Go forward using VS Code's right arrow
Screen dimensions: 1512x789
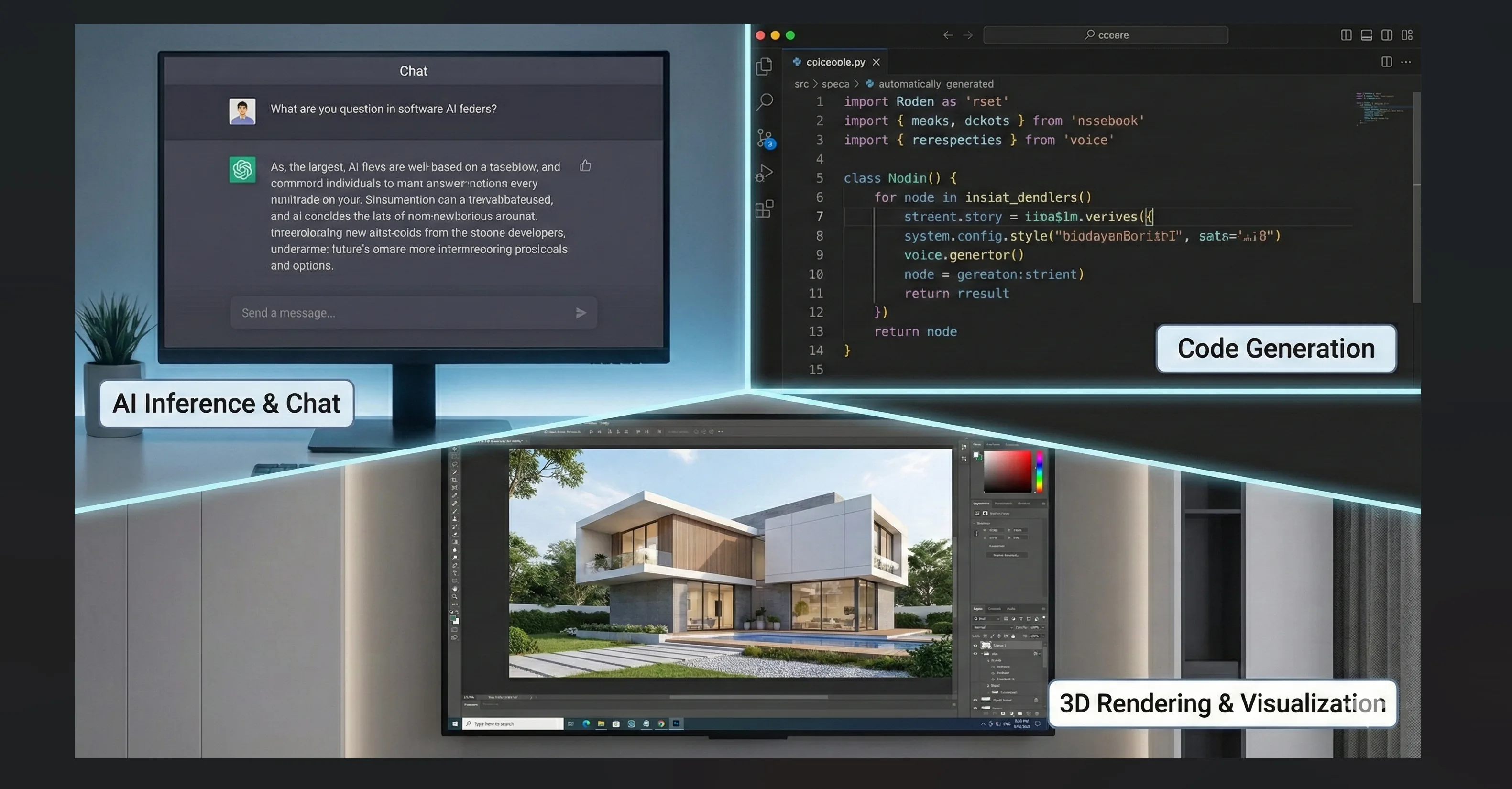[x=968, y=35]
